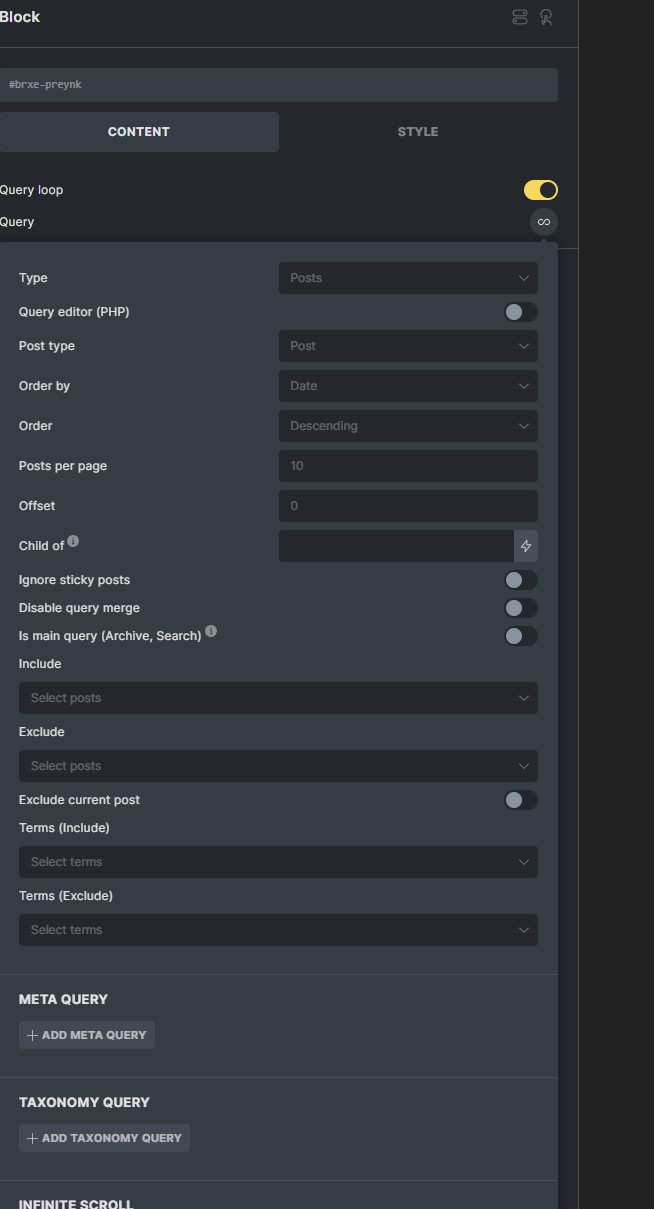Click the dynamic data lightning icon
Viewport: 654px width, 1209px height.
(x=526, y=546)
